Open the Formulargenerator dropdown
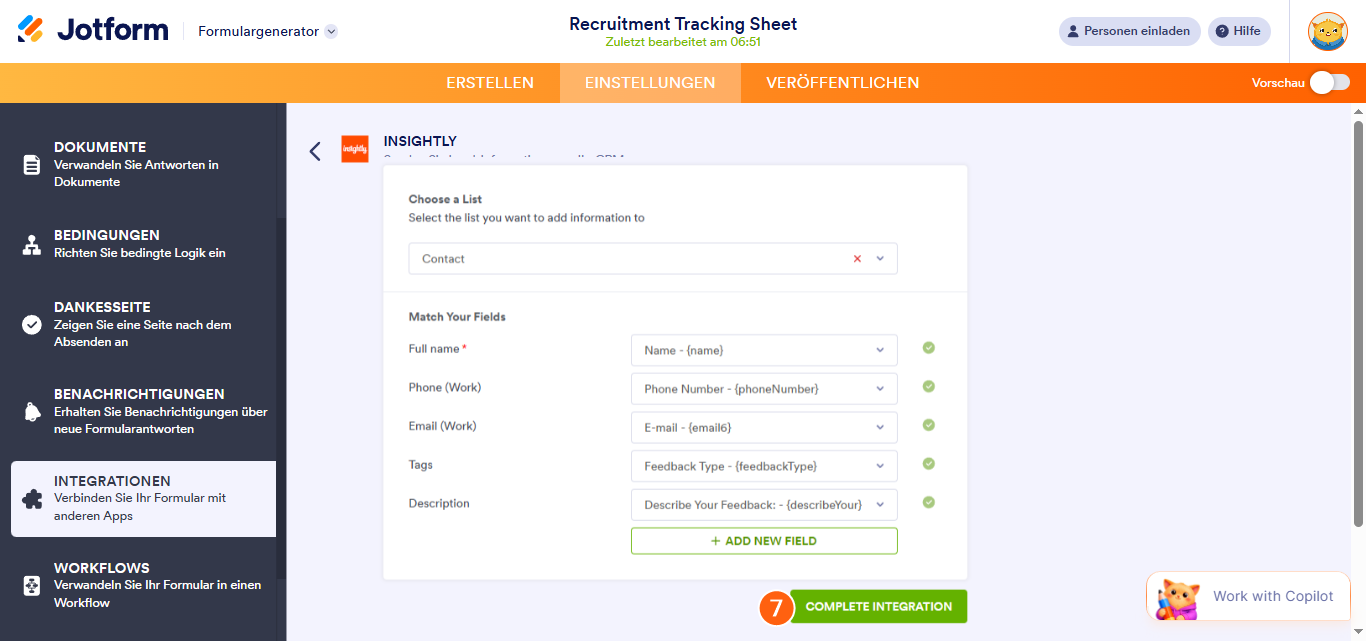The height and width of the screenshot is (641, 1366). (265, 31)
